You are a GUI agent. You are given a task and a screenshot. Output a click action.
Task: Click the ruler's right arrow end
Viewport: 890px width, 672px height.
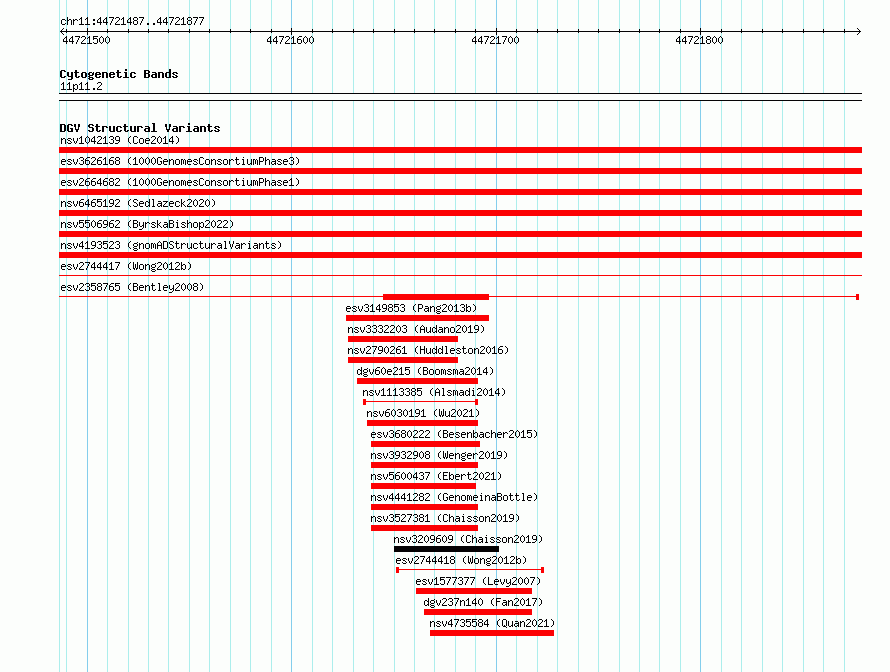pyautogui.click(x=859, y=31)
